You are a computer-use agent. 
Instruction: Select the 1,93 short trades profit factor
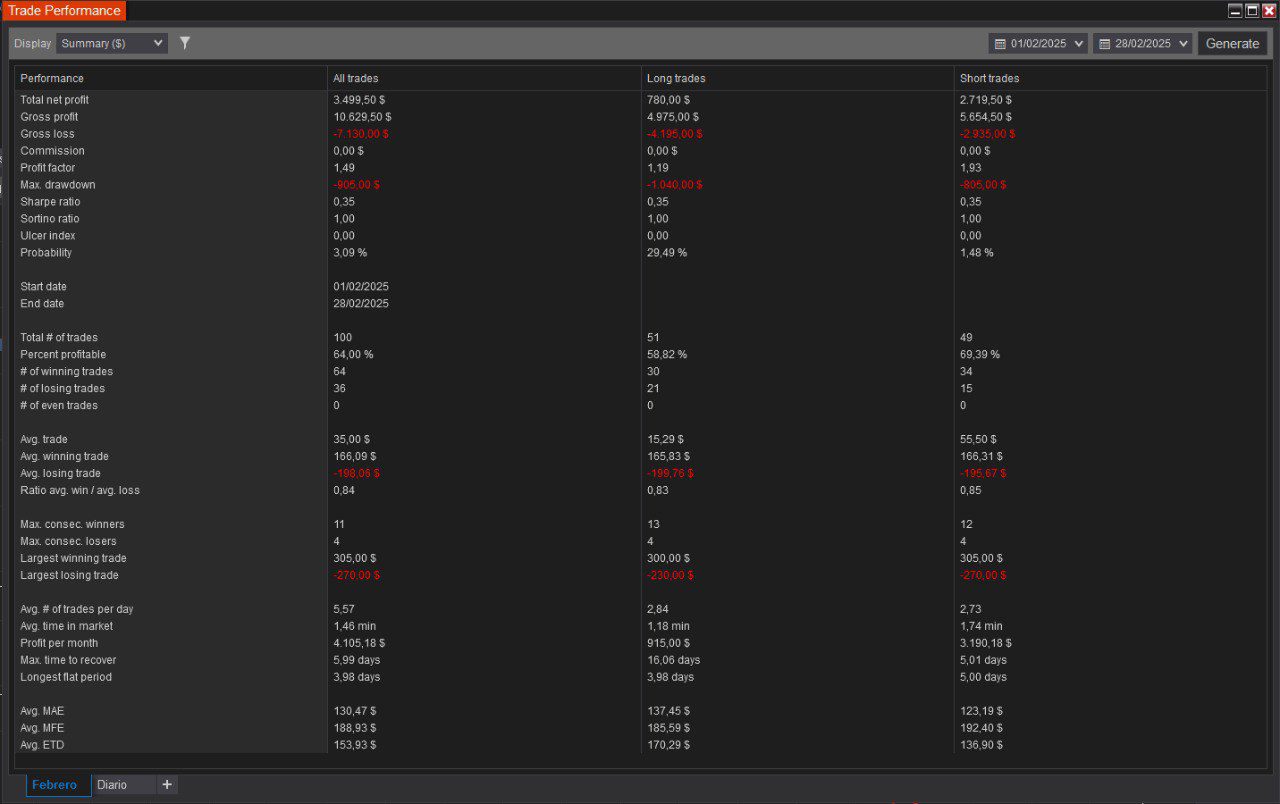pyautogui.click(x=970, y=168)
